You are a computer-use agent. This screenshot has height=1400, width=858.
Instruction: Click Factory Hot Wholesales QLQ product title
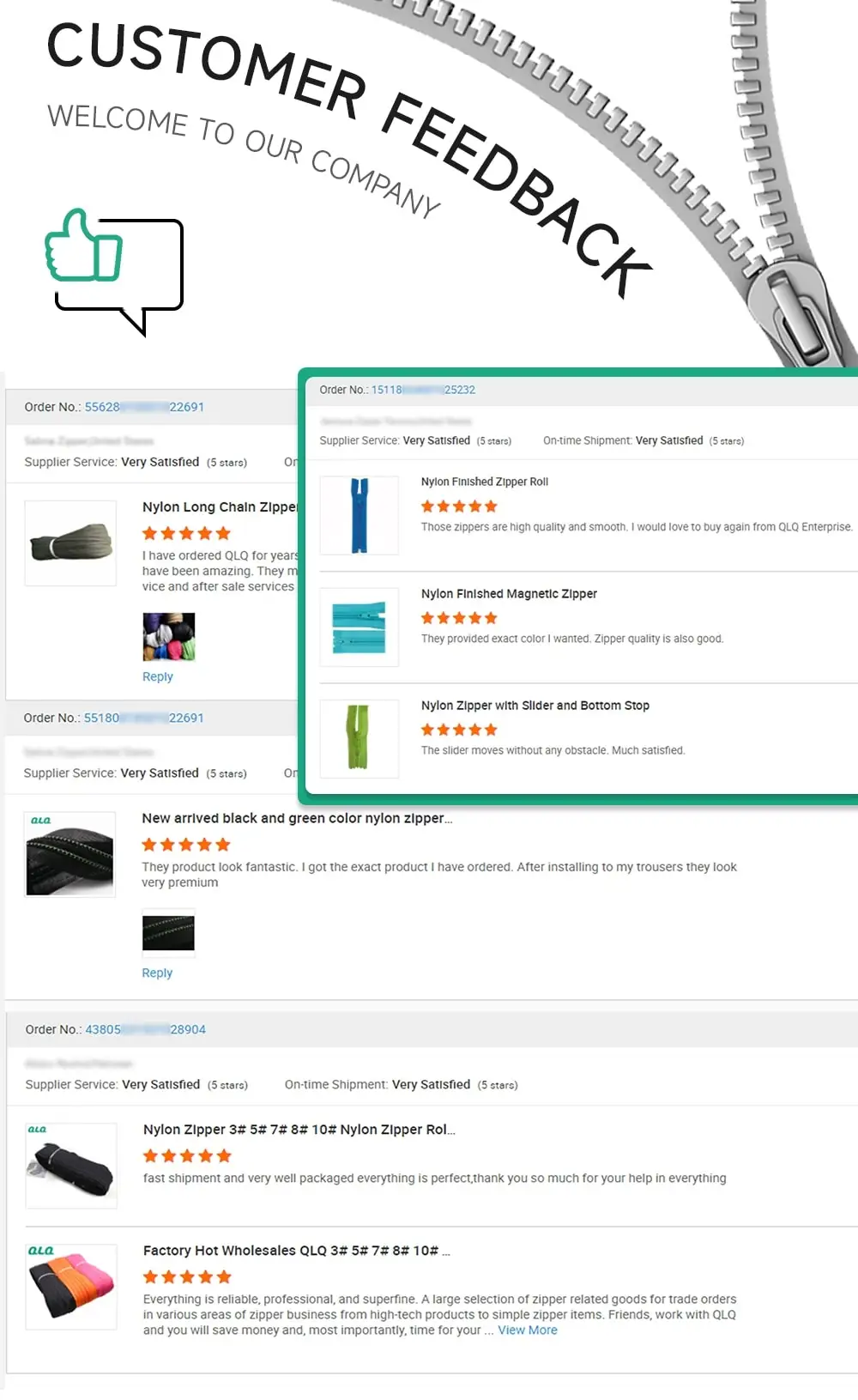[x=296, y=1251]
